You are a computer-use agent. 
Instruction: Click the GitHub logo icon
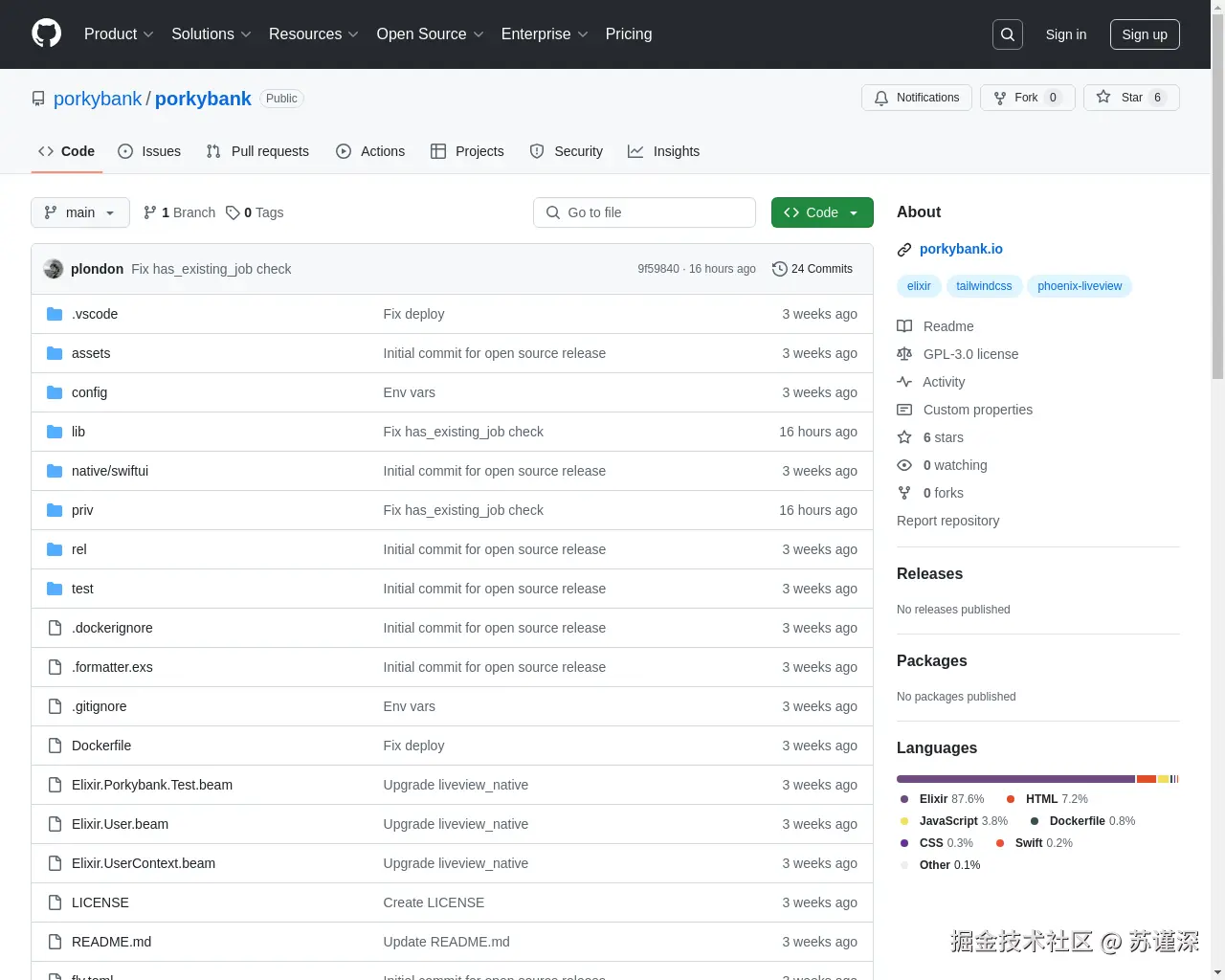point(46,33)
